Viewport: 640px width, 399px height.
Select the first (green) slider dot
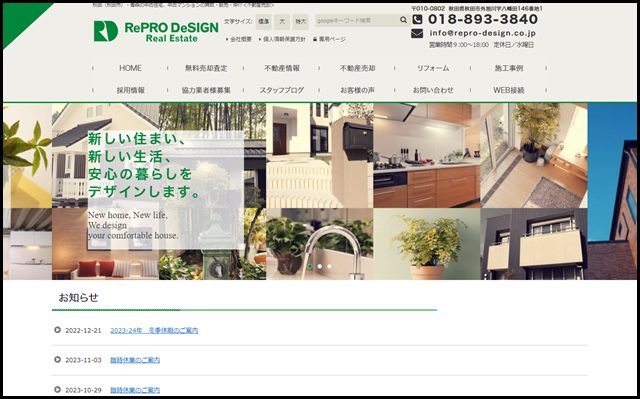310,266
